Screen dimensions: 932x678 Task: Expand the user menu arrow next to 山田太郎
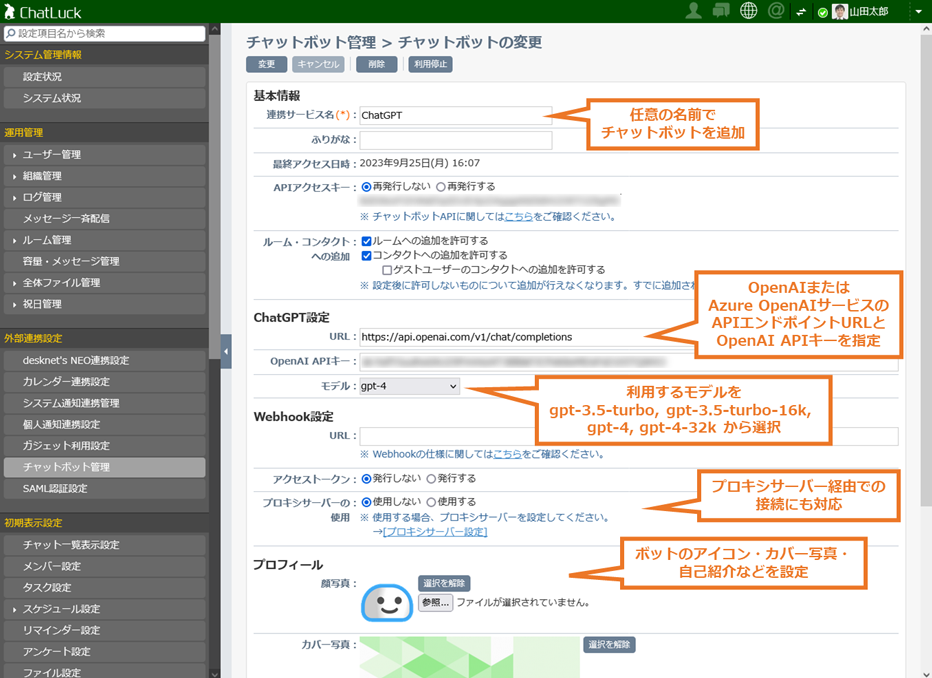click(919, 11)
